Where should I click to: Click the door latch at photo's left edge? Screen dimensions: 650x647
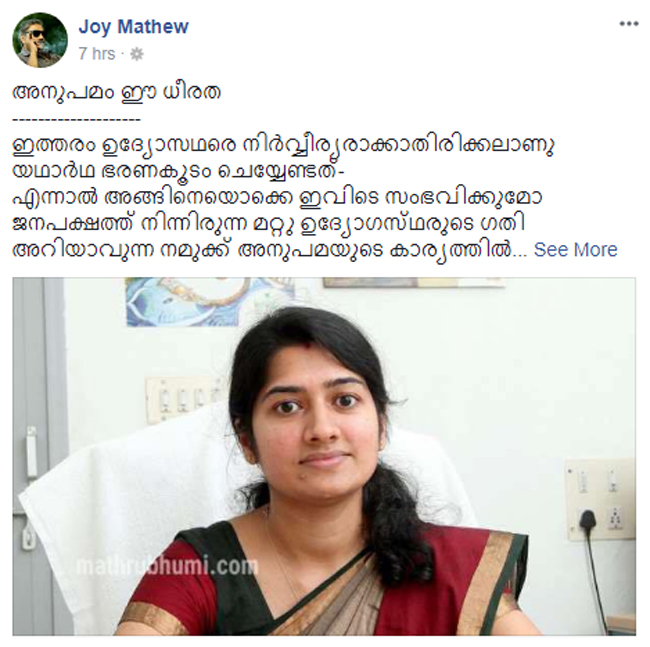[x=31, y=452]
